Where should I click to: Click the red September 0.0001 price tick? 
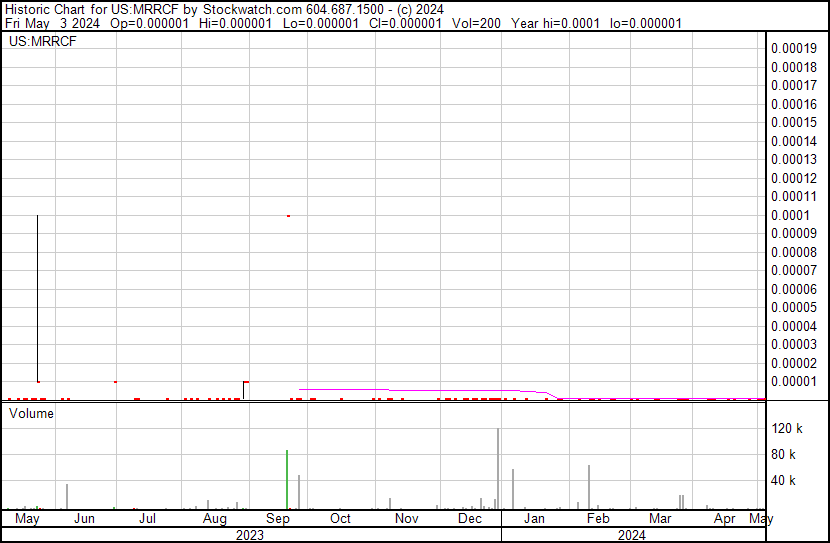(288, 216)
